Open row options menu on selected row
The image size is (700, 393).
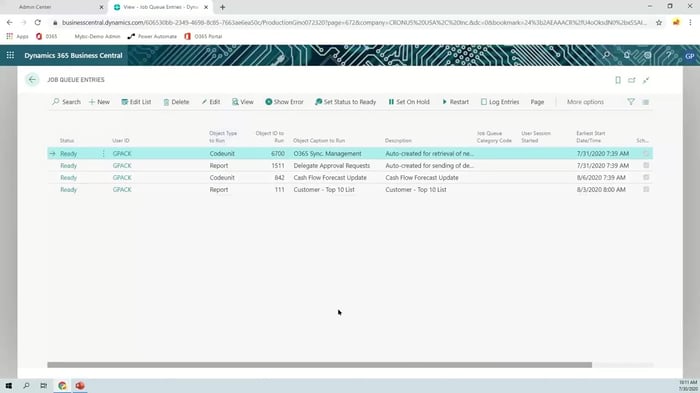(x=104, y=154)
